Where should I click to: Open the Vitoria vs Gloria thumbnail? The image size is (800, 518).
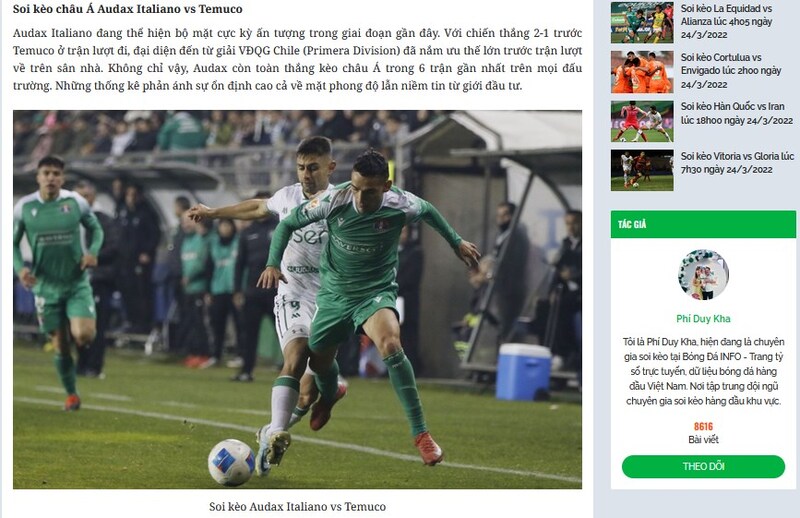click(x=642, y=170)
